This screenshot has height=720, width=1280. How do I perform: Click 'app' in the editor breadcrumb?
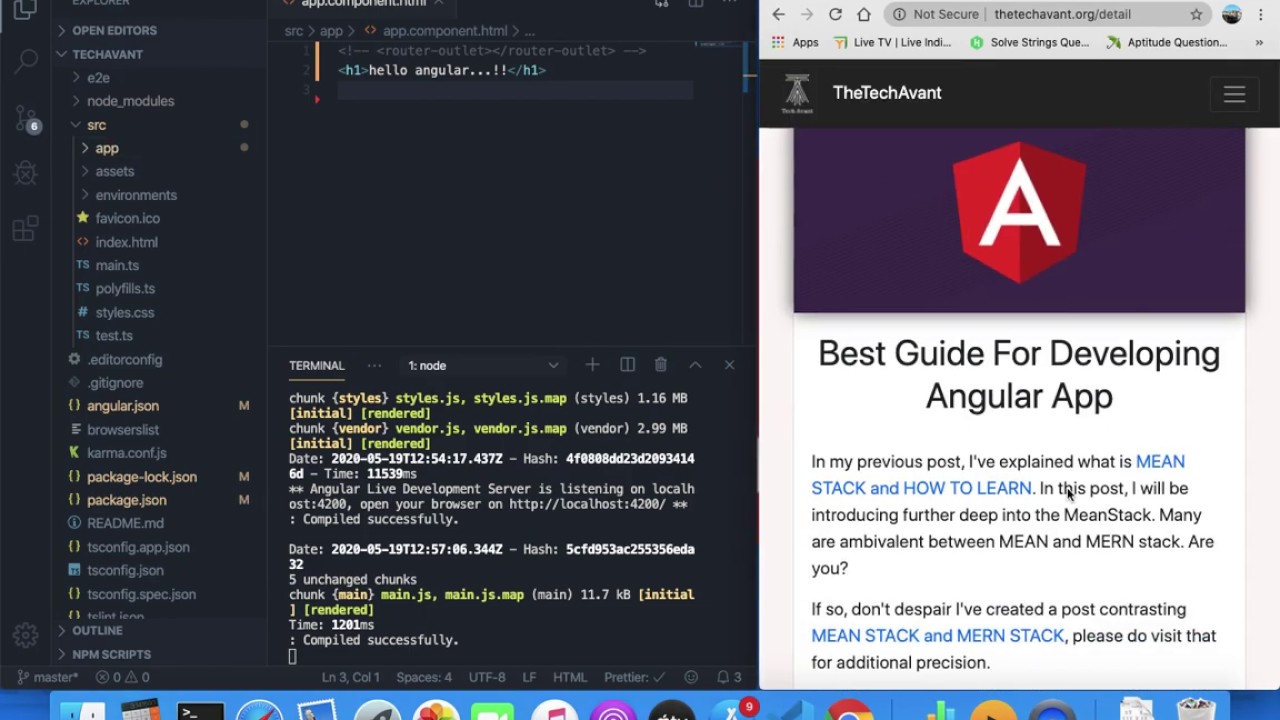point(331,31)
